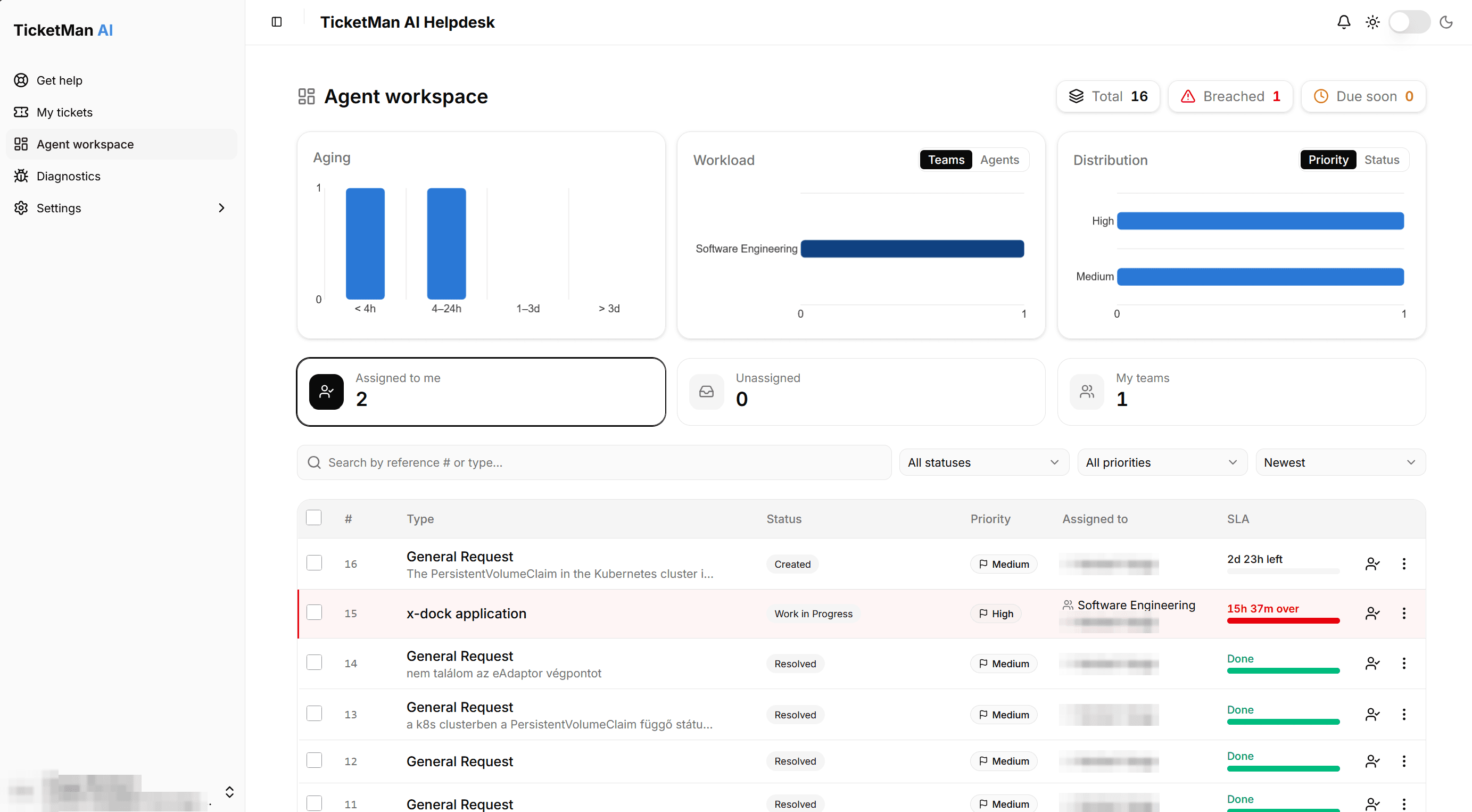The width and height of the screenshot is (1472, 812).
Task: Check the box for ticket 16
Action: [x=313, y=563]
